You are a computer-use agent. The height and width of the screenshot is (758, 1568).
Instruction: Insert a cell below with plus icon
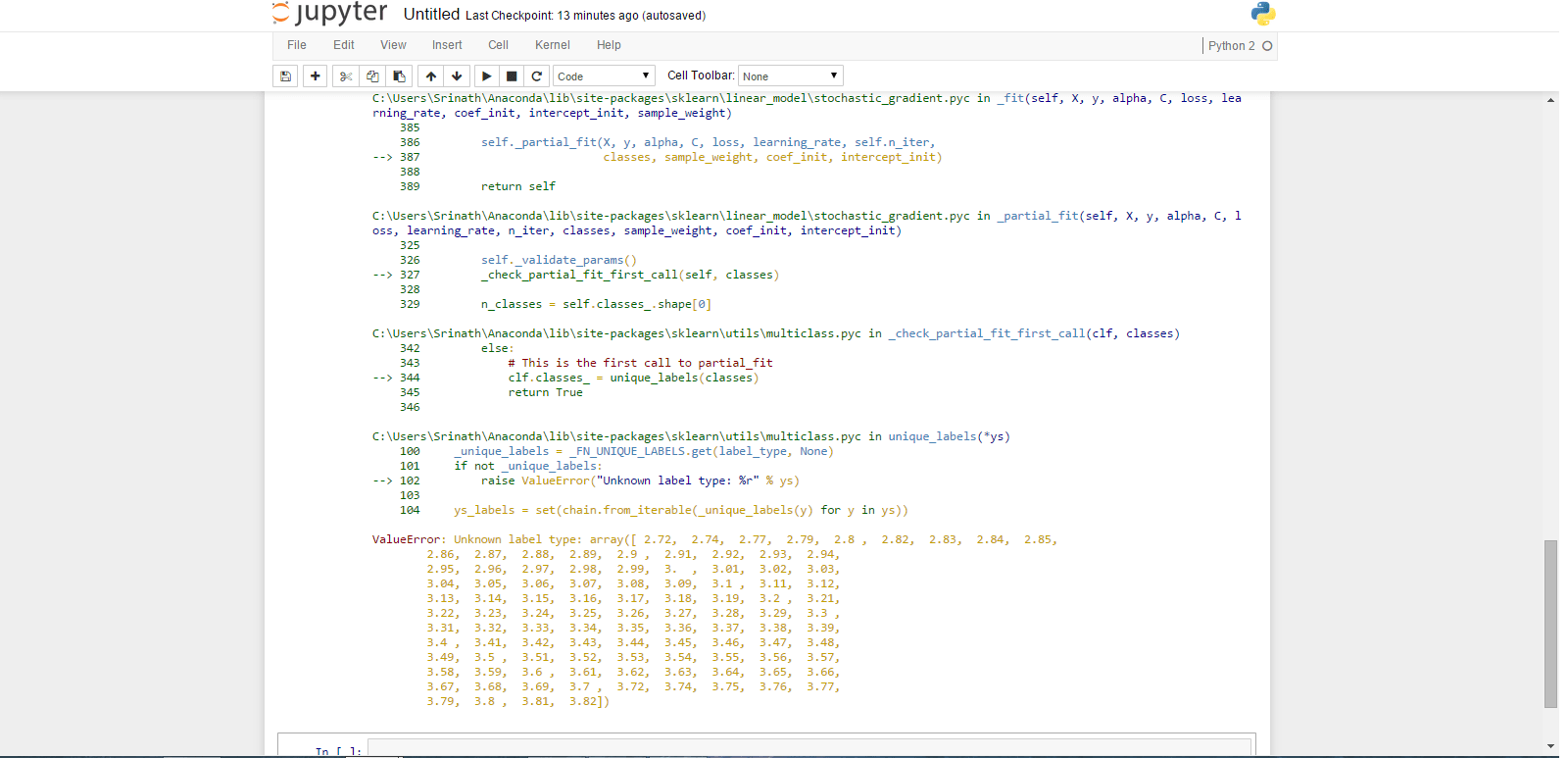click(x=316, y=76)
